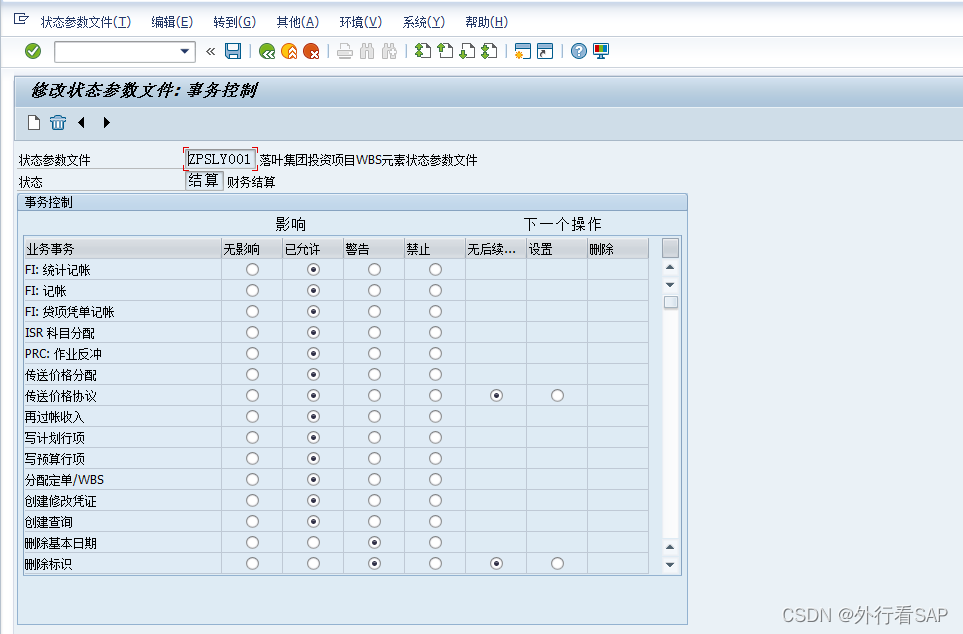This screenshot has width=963, height=634.
Task: Click the 删除 column header
Action: click(x=618, y=249)
